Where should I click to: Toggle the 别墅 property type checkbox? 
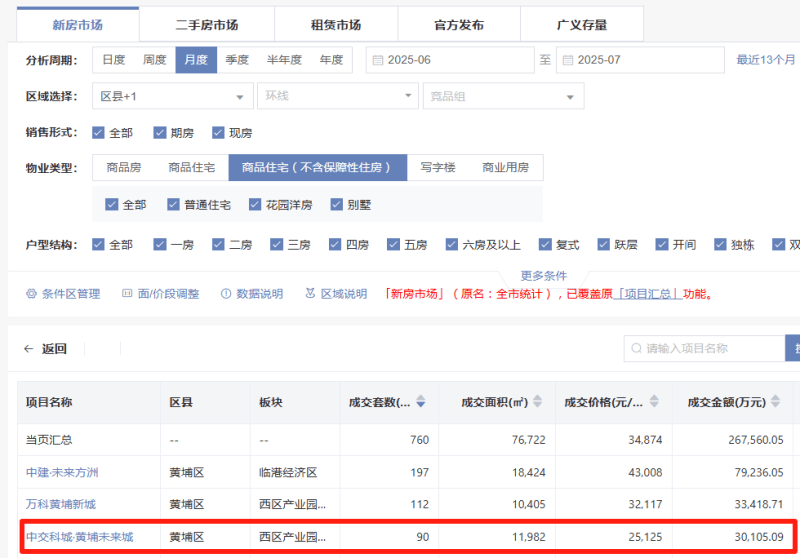click(x=337, y=204)
